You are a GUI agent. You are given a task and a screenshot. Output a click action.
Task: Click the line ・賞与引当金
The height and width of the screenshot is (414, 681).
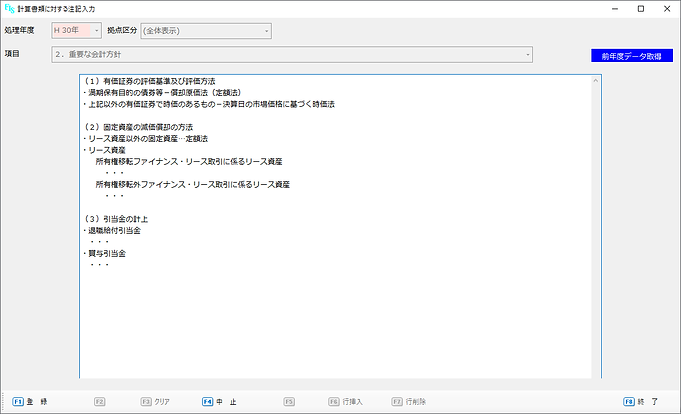[104, 253]
